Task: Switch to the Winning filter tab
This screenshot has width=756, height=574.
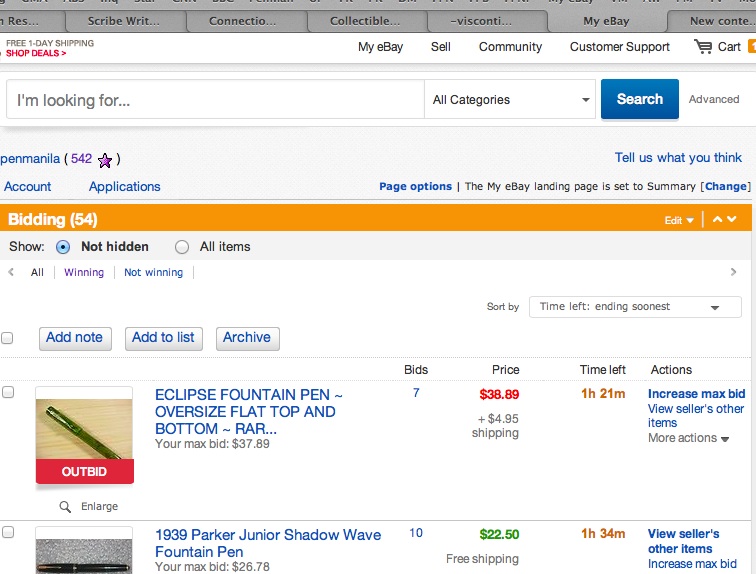Action: (x=84, y=272)
